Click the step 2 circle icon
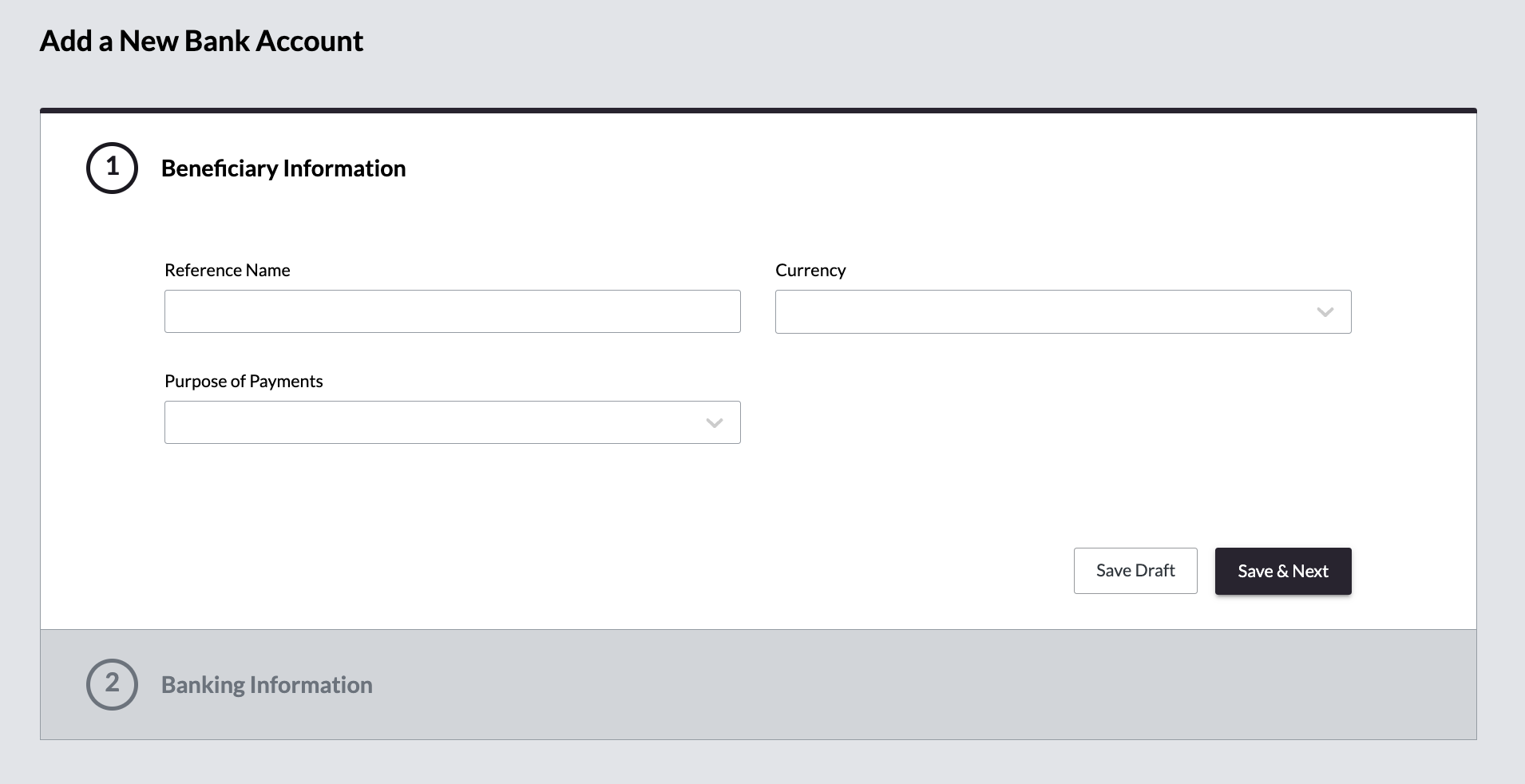The height and width of the screenshot is (784, 1525). tap(112, 684)
